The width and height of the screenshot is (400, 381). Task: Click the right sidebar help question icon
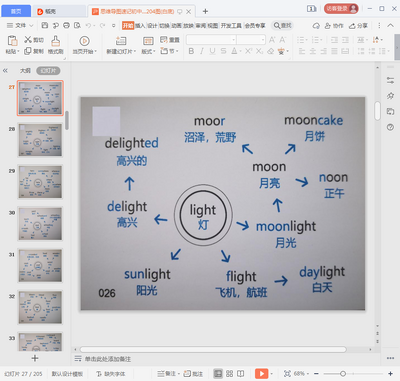390,127
